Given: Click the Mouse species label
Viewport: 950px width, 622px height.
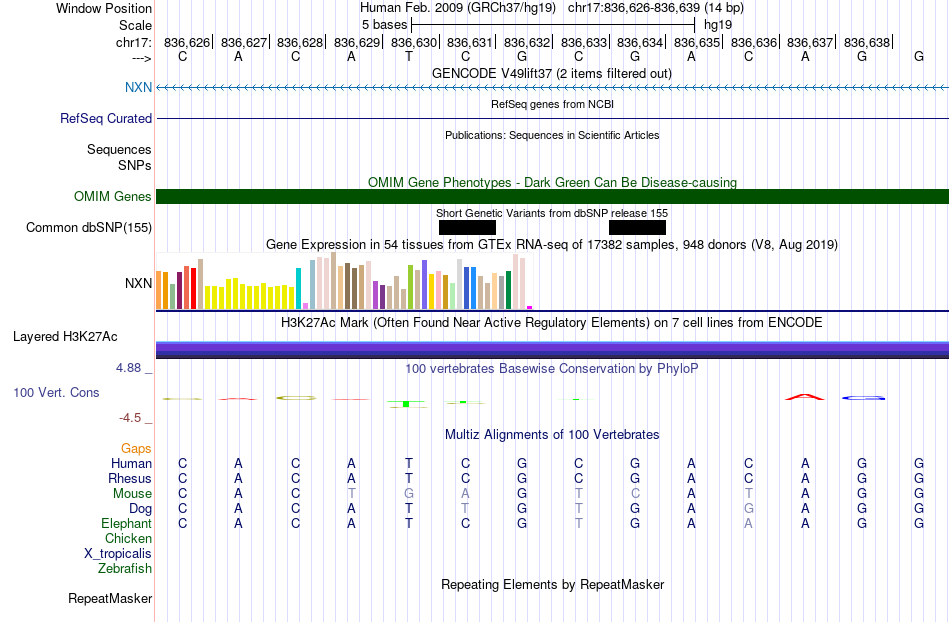Looking at the screenshot, I should (x=133, y=494).
